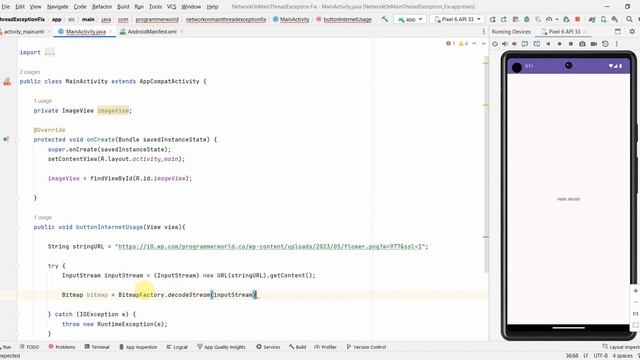Start emulator screen recording icon
640x360 pixels.
coord(594,44)
